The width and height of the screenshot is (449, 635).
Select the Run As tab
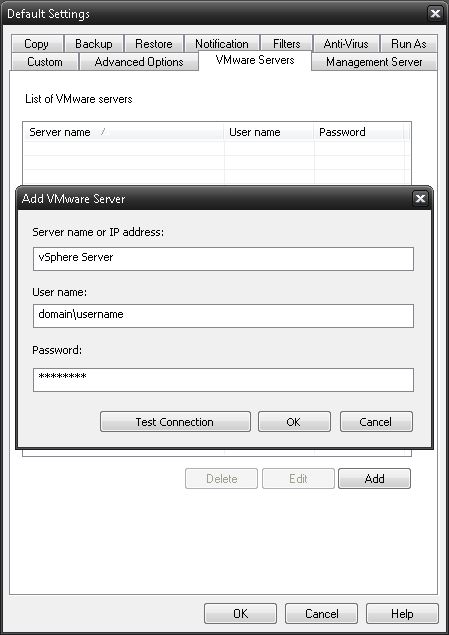click(x=409, y=44)
